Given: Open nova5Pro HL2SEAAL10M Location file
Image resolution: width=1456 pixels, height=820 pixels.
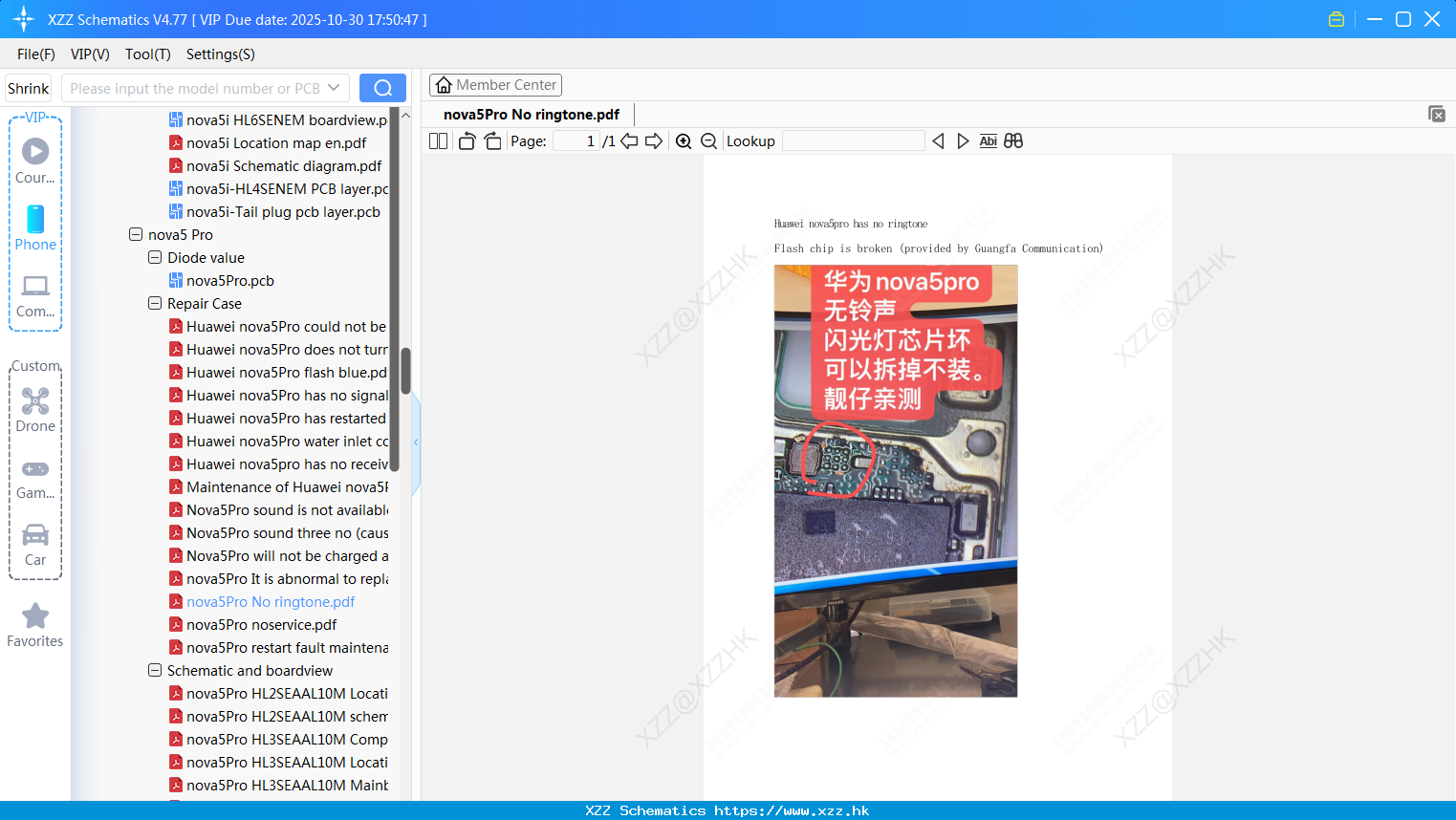Looking at the screenshot, I should [278, 693].
